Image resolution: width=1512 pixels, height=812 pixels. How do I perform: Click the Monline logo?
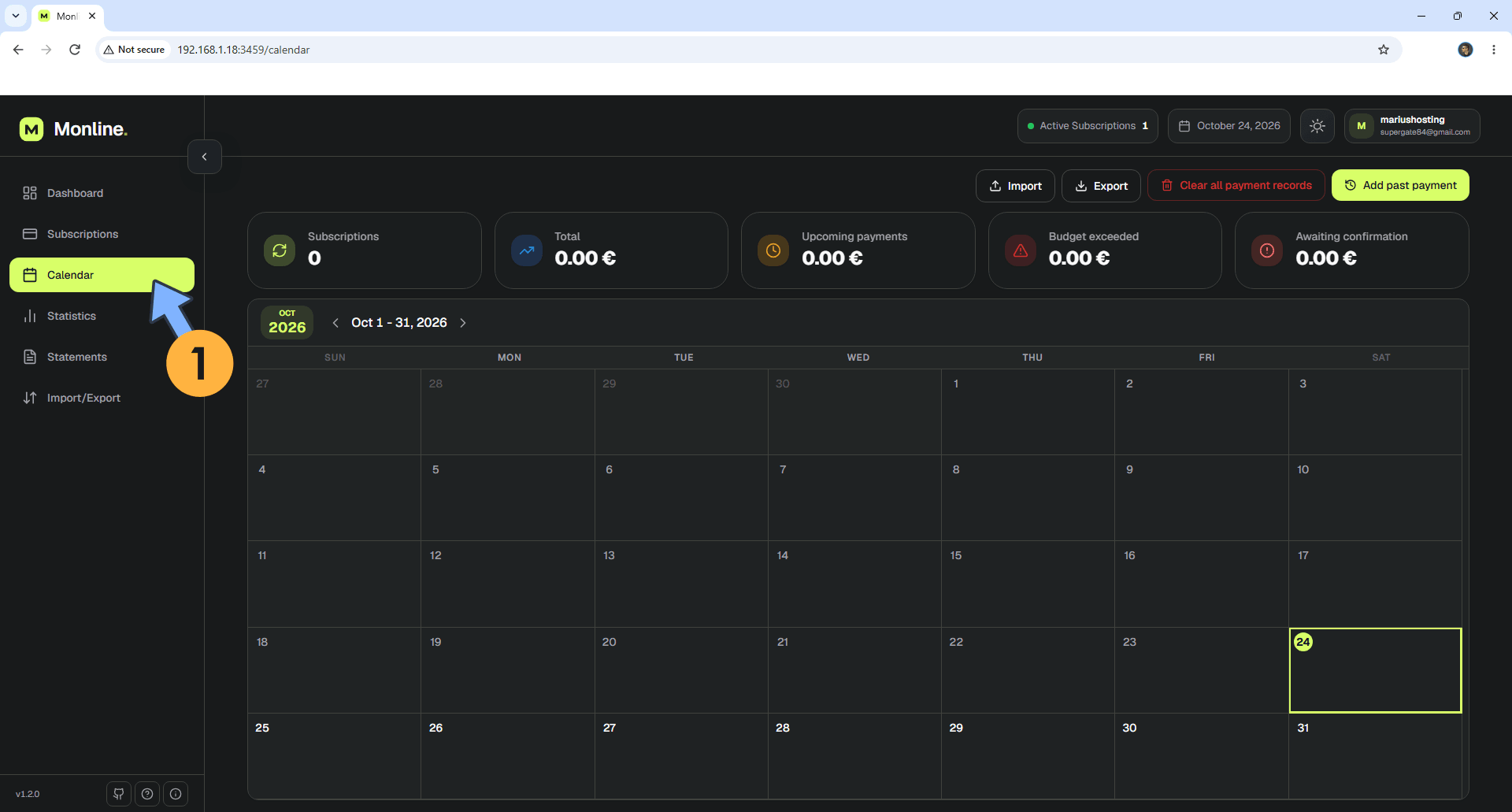click(x=73, y=129)
